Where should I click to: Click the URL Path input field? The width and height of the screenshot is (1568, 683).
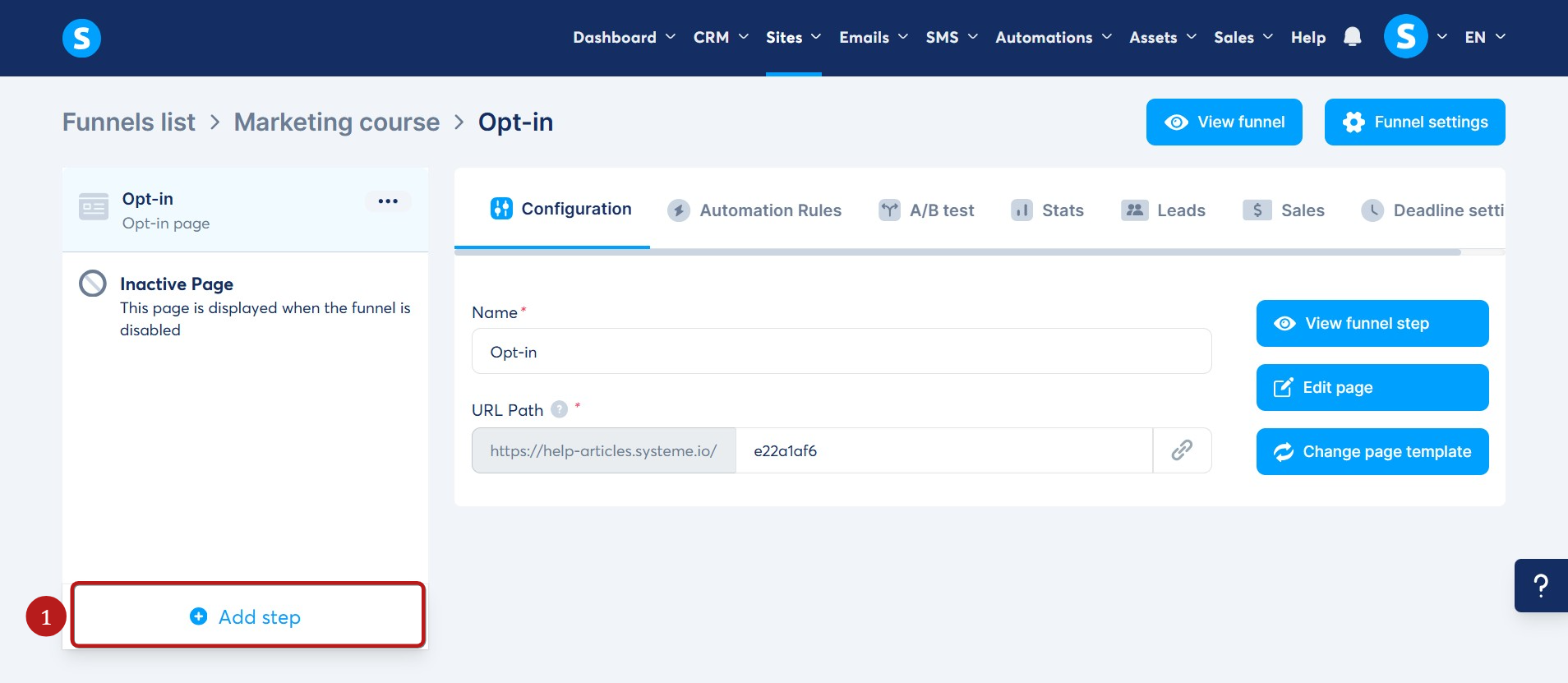pos(944,450)
